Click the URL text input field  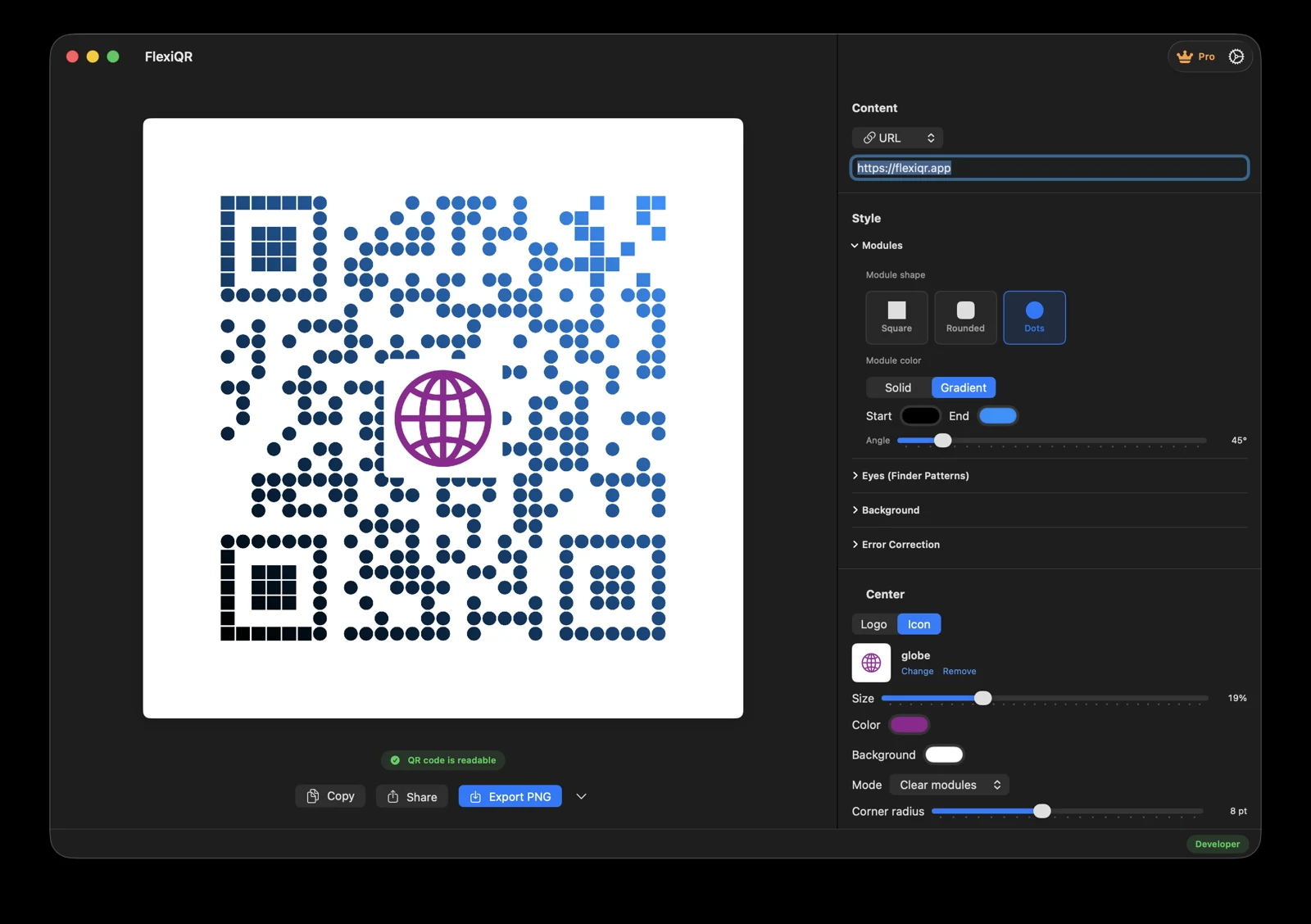1049,168
